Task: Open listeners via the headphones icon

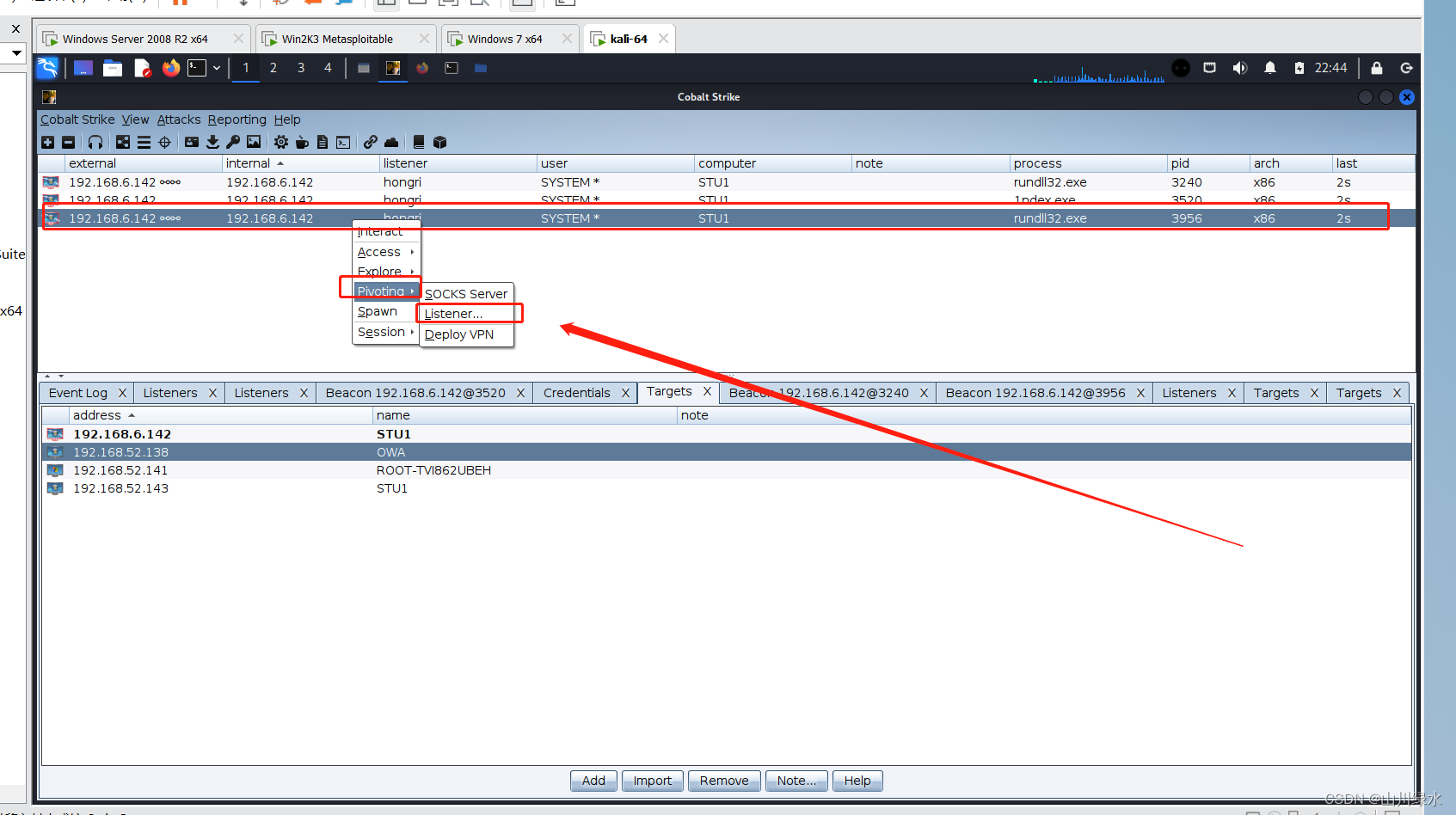Action: tap(95, 142)
